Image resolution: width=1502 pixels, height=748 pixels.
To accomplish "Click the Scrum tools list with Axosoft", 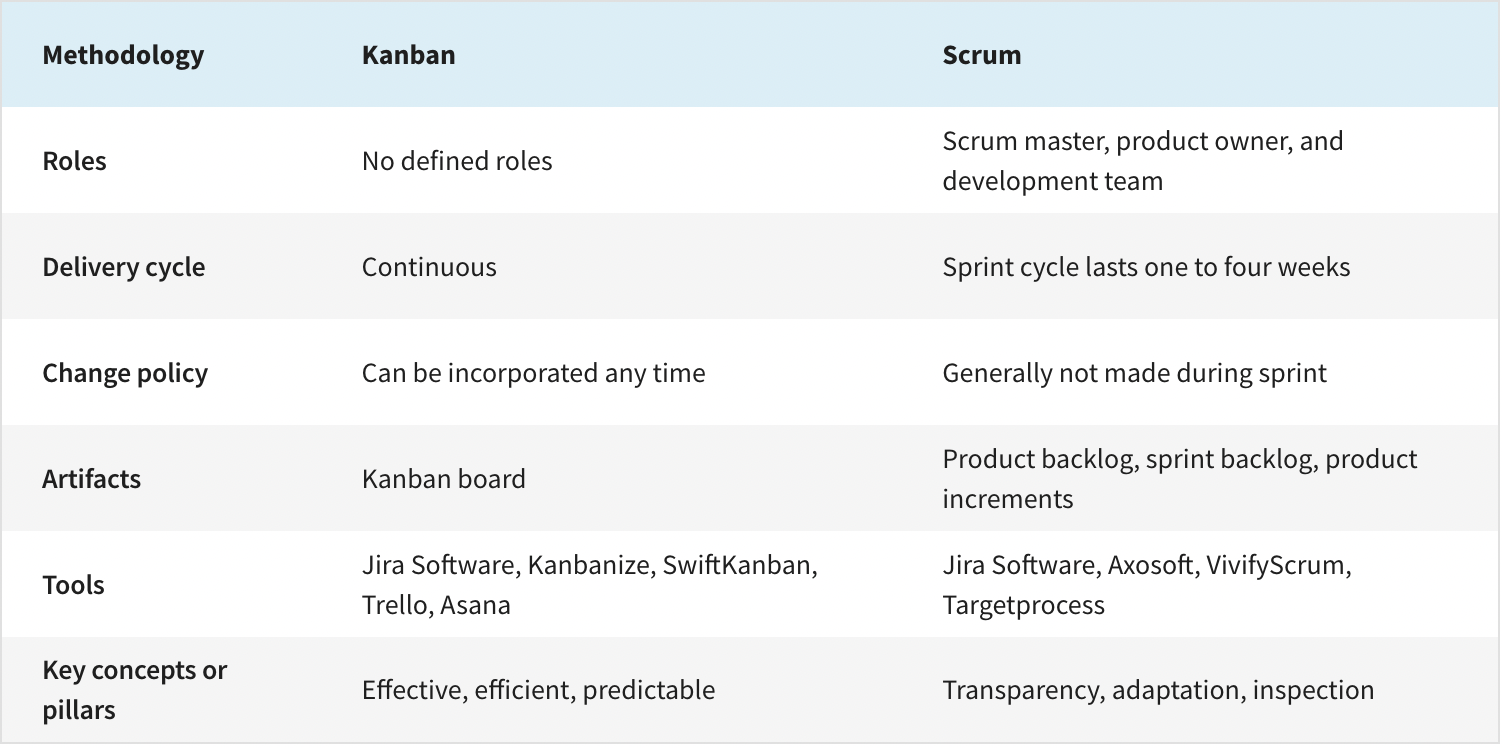I will coord(1147,585).
